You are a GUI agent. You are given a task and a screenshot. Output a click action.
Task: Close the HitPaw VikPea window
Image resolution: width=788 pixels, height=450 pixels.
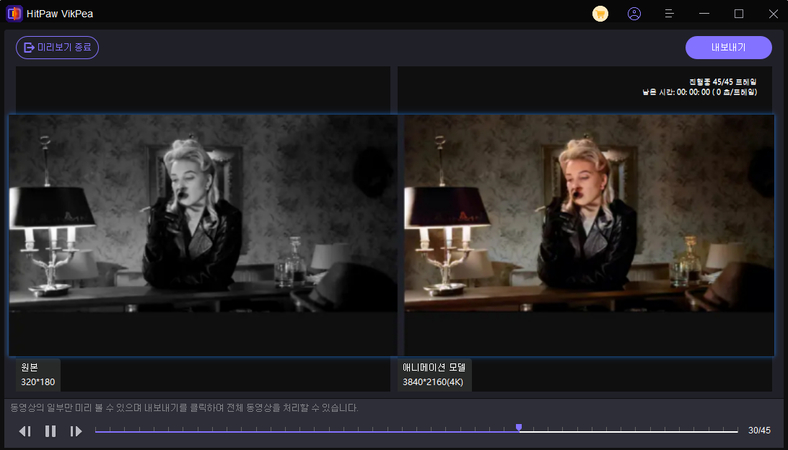[773, 14]
